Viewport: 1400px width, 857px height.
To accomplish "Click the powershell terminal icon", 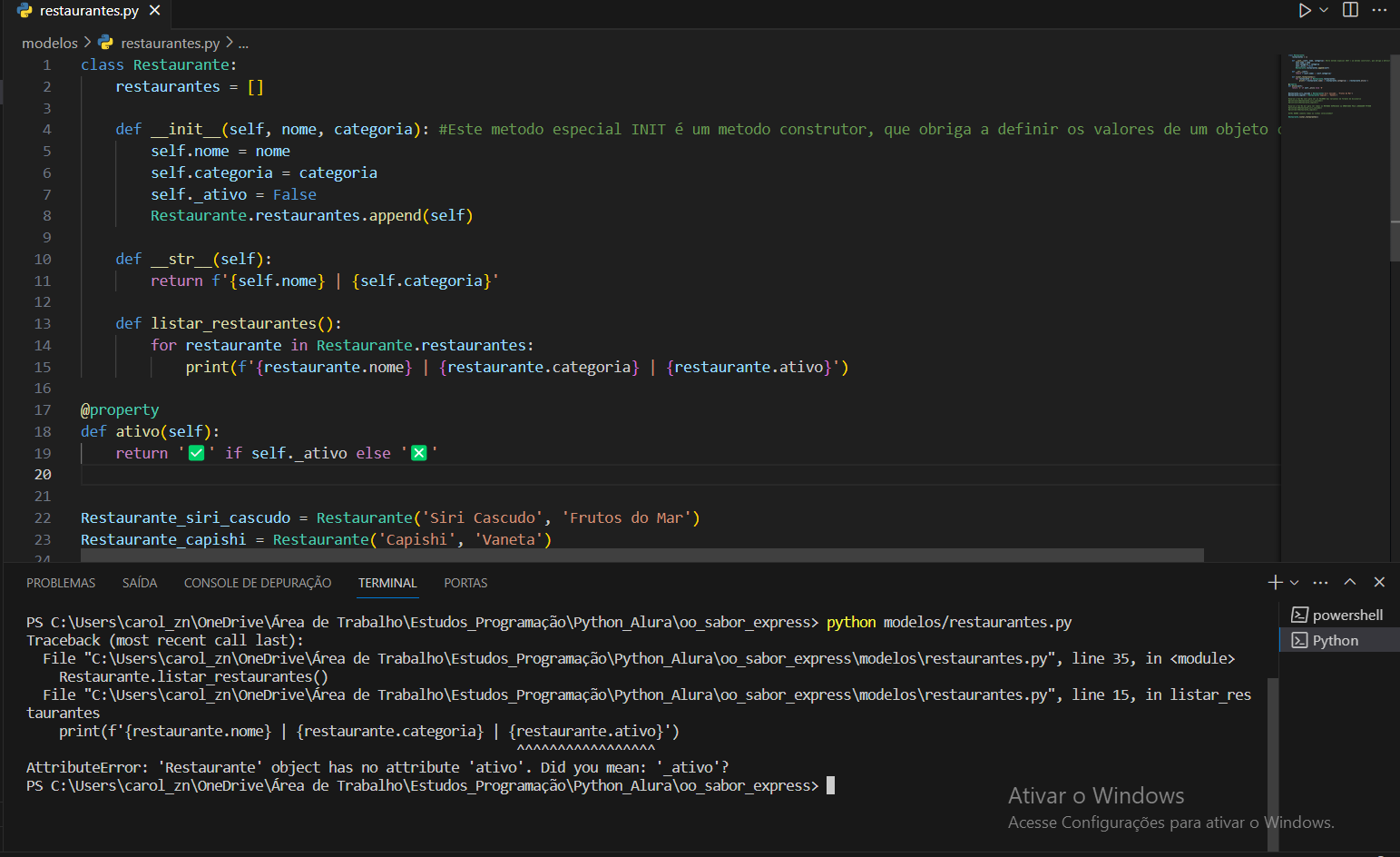I will tap(1299, 615).
